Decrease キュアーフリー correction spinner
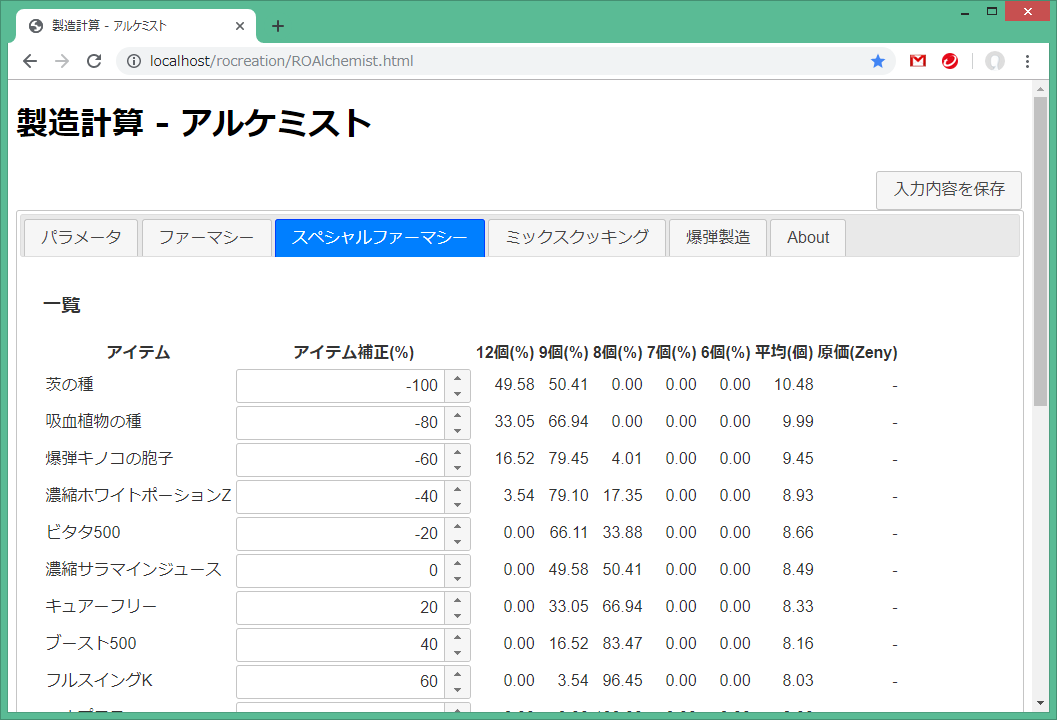The height and width of the screenshot is (720, 1057). (457, 616)
